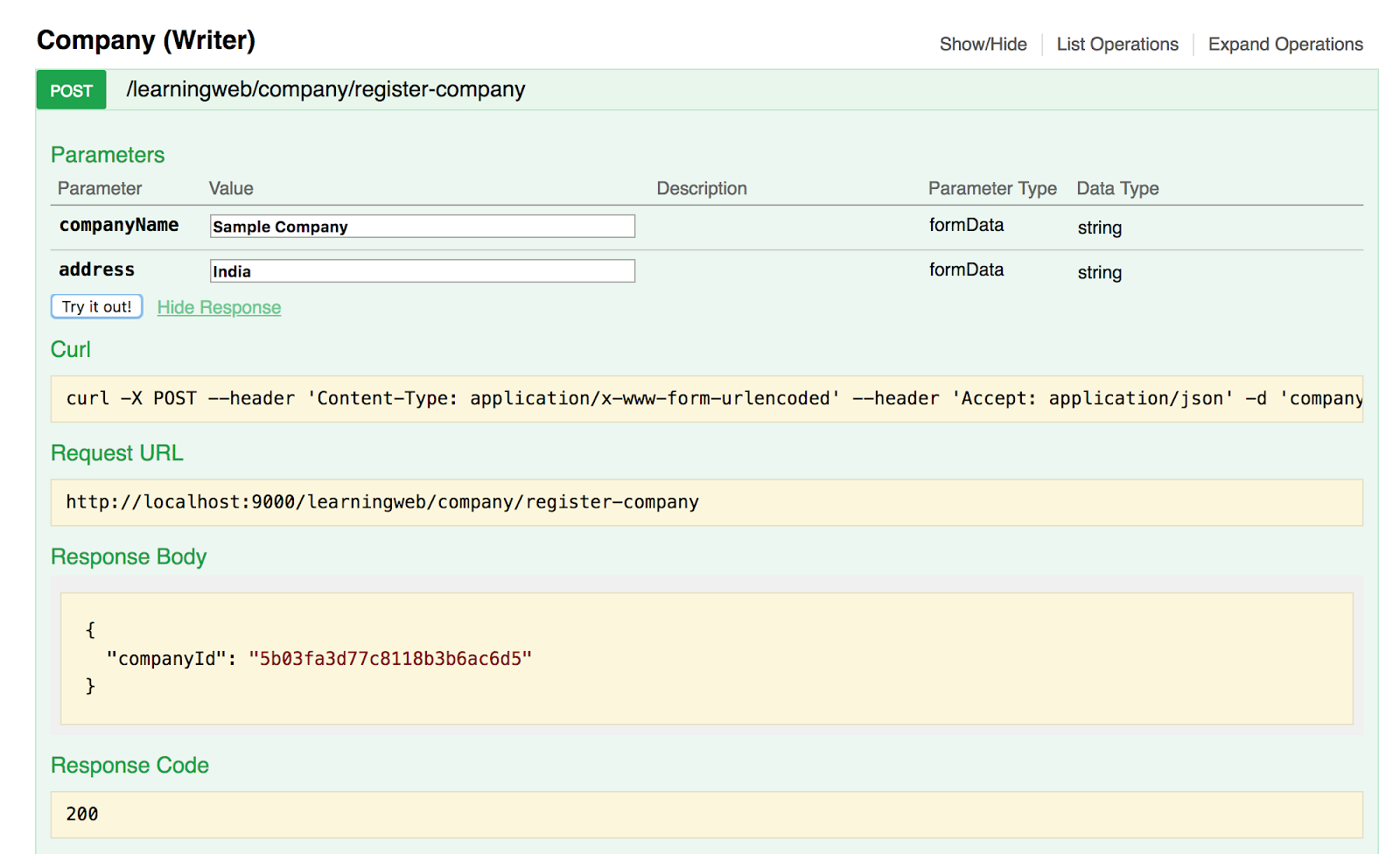Open List Operations for Company (Writer)
The height and width of the screenshot is (854, 1400).
(1116, 44)
